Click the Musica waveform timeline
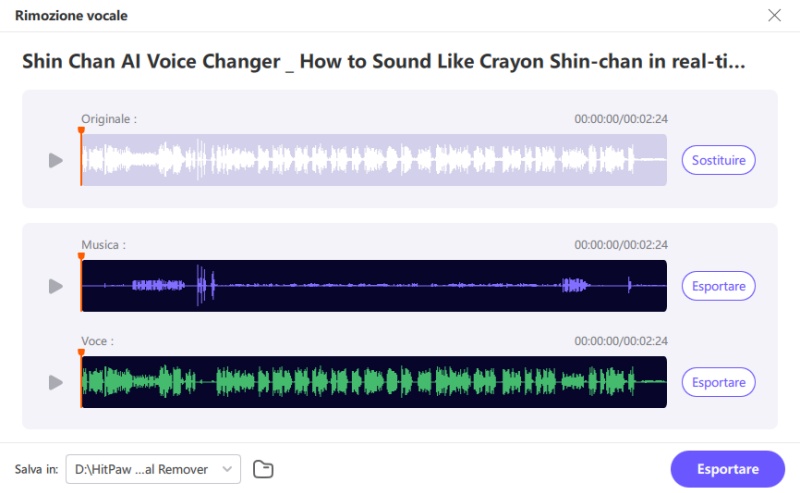 click(374, 286)
